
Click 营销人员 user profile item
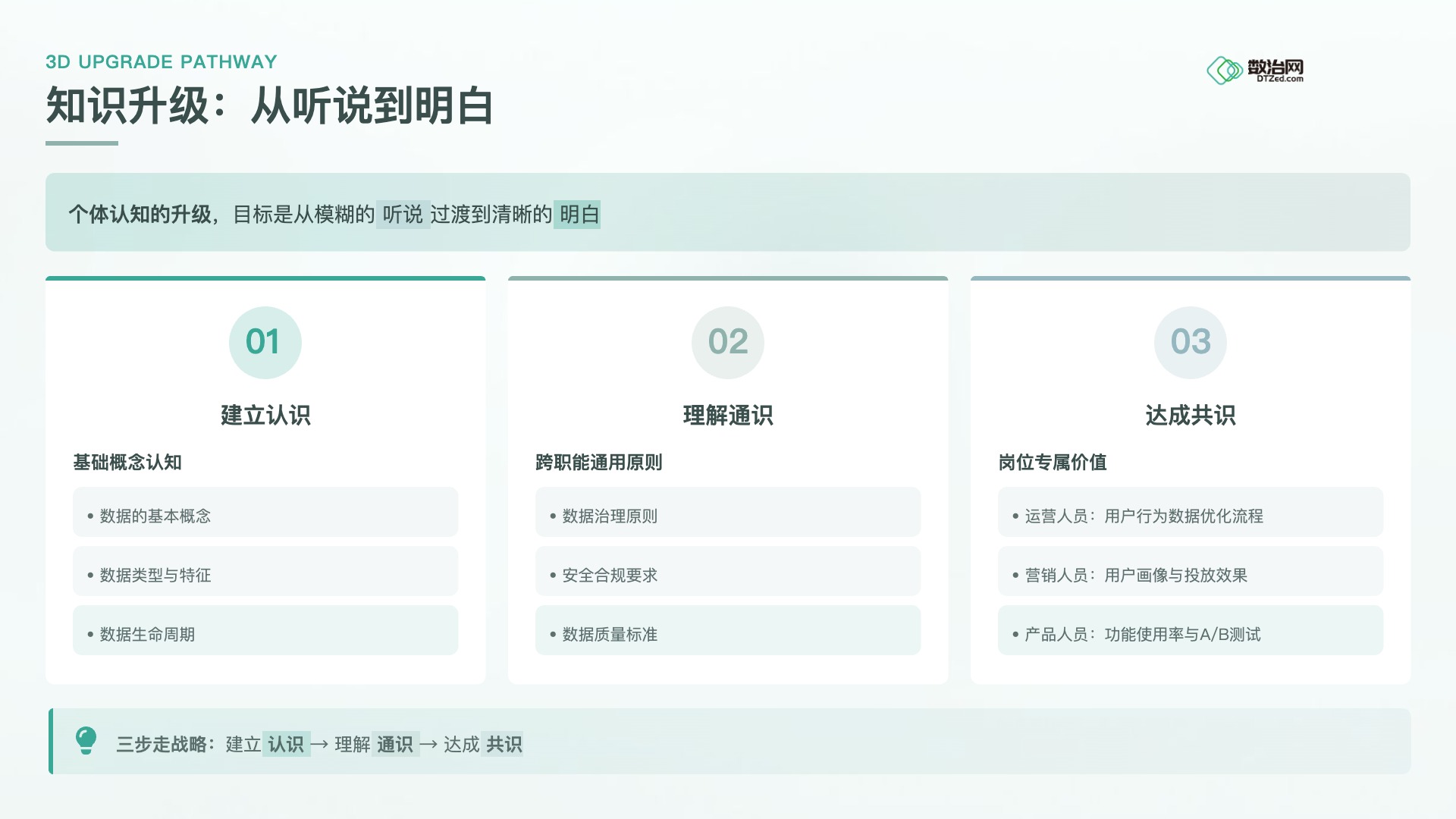point(1190,575)
